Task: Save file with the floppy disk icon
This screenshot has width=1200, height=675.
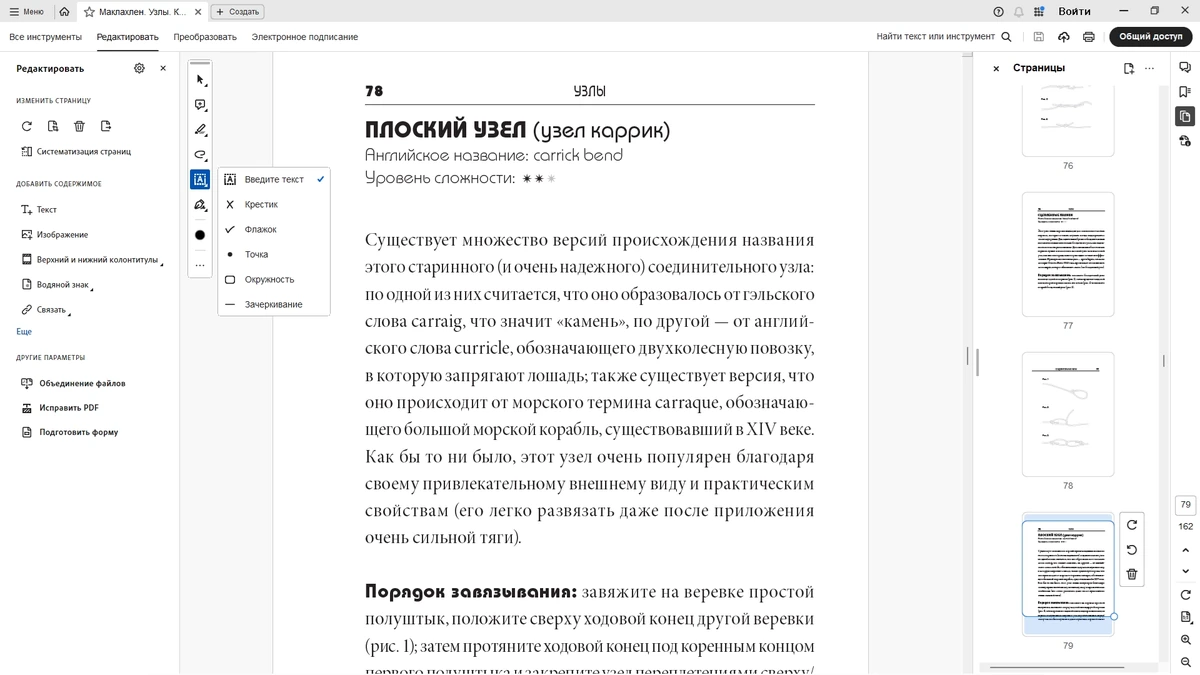Action: tap(1038, 37)
